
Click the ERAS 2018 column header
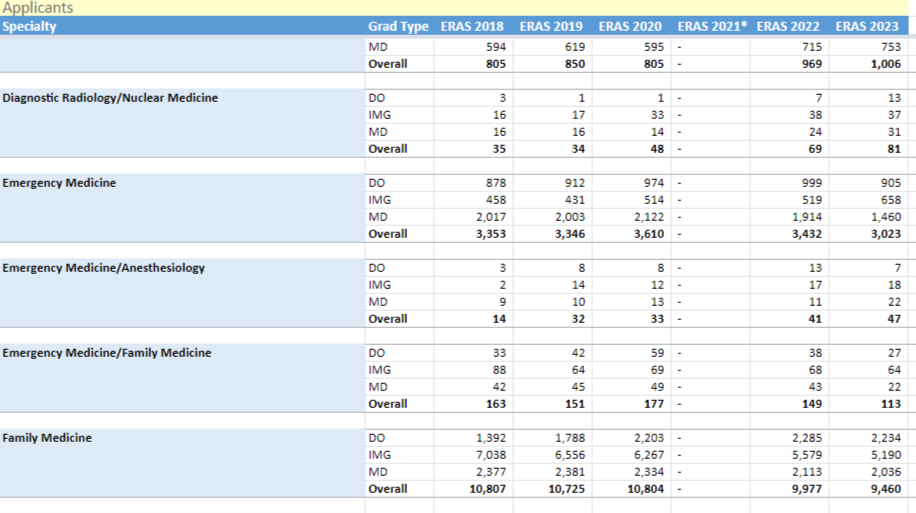tap(472, 26)
